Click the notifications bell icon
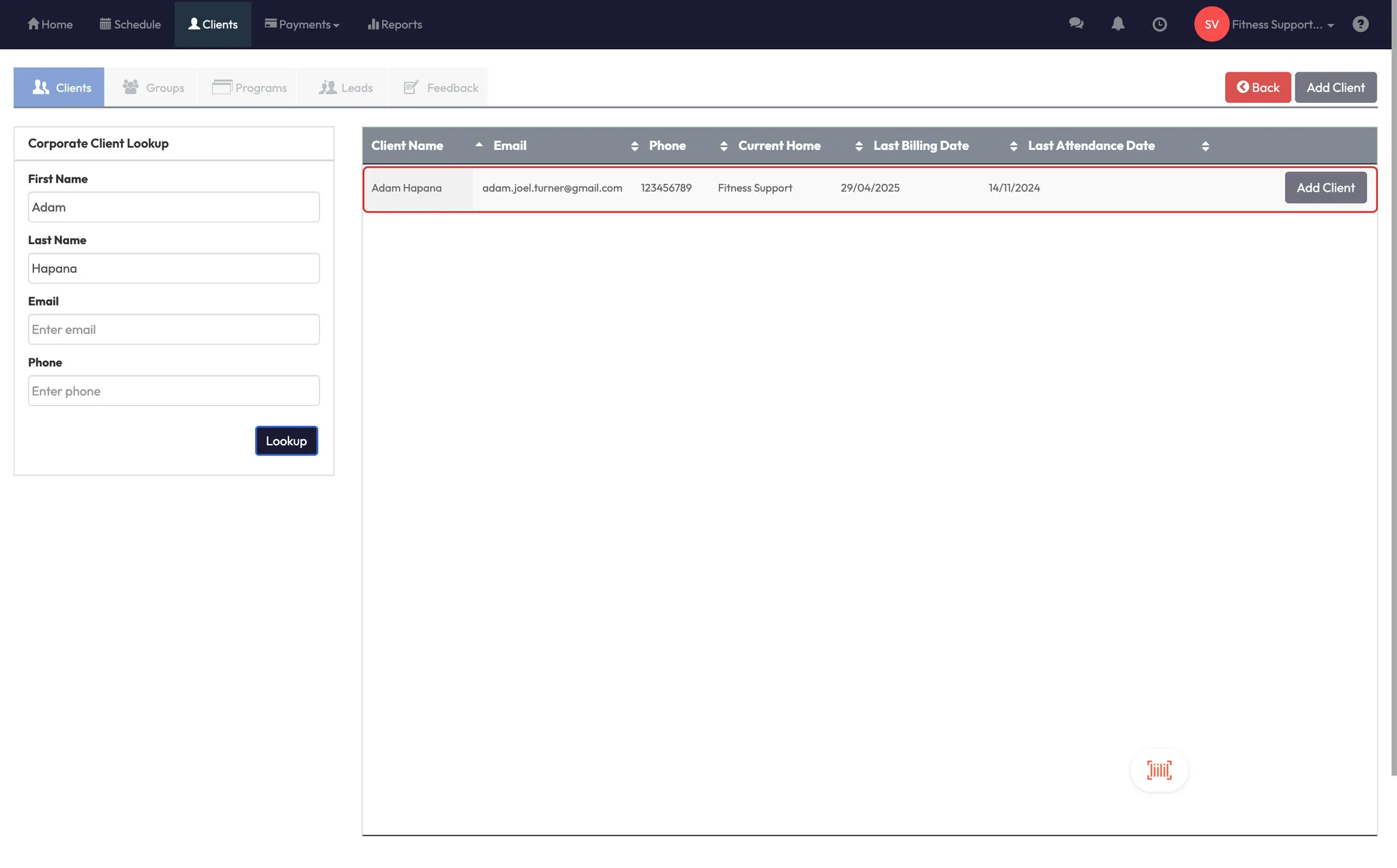 [1117, 24]
